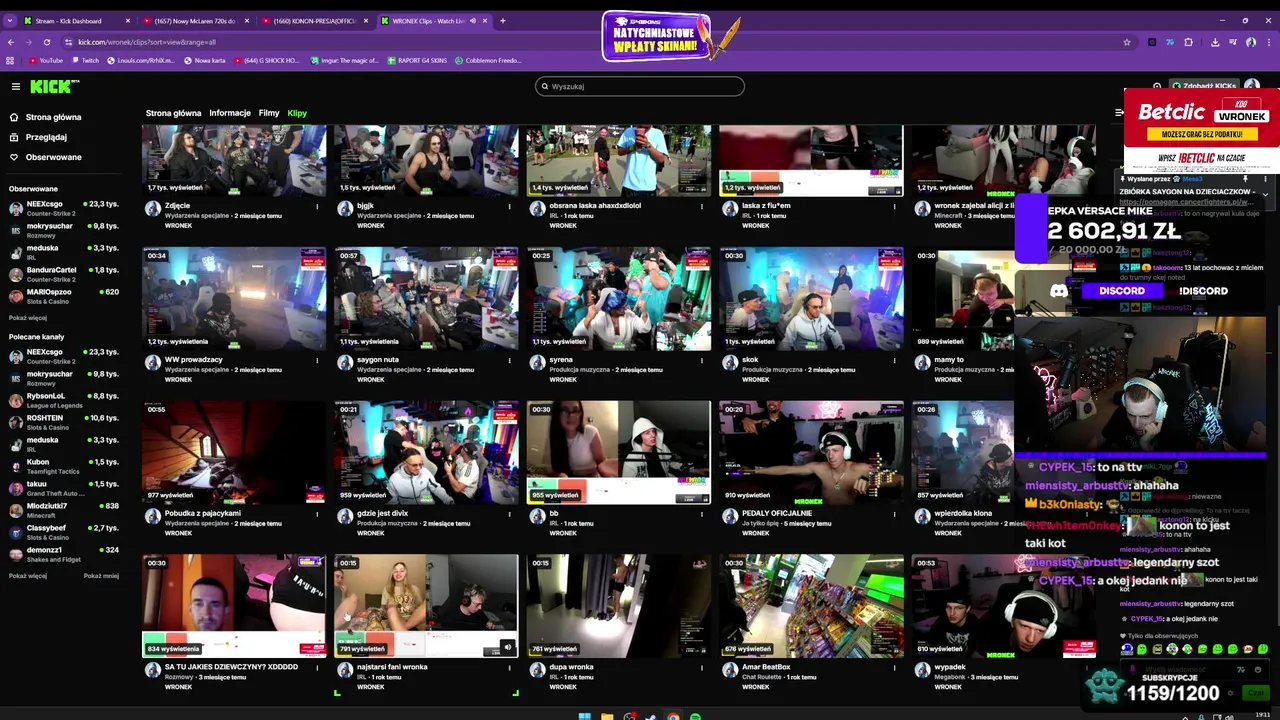Open the Nowa karta bookmark
Viewport: 1280px width, 720px height.
[x=205, y=60]
